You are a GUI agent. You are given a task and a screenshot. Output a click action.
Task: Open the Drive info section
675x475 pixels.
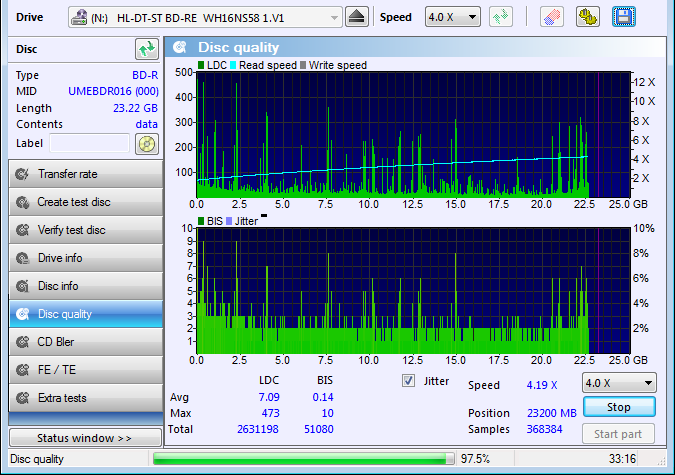(86, 258)
